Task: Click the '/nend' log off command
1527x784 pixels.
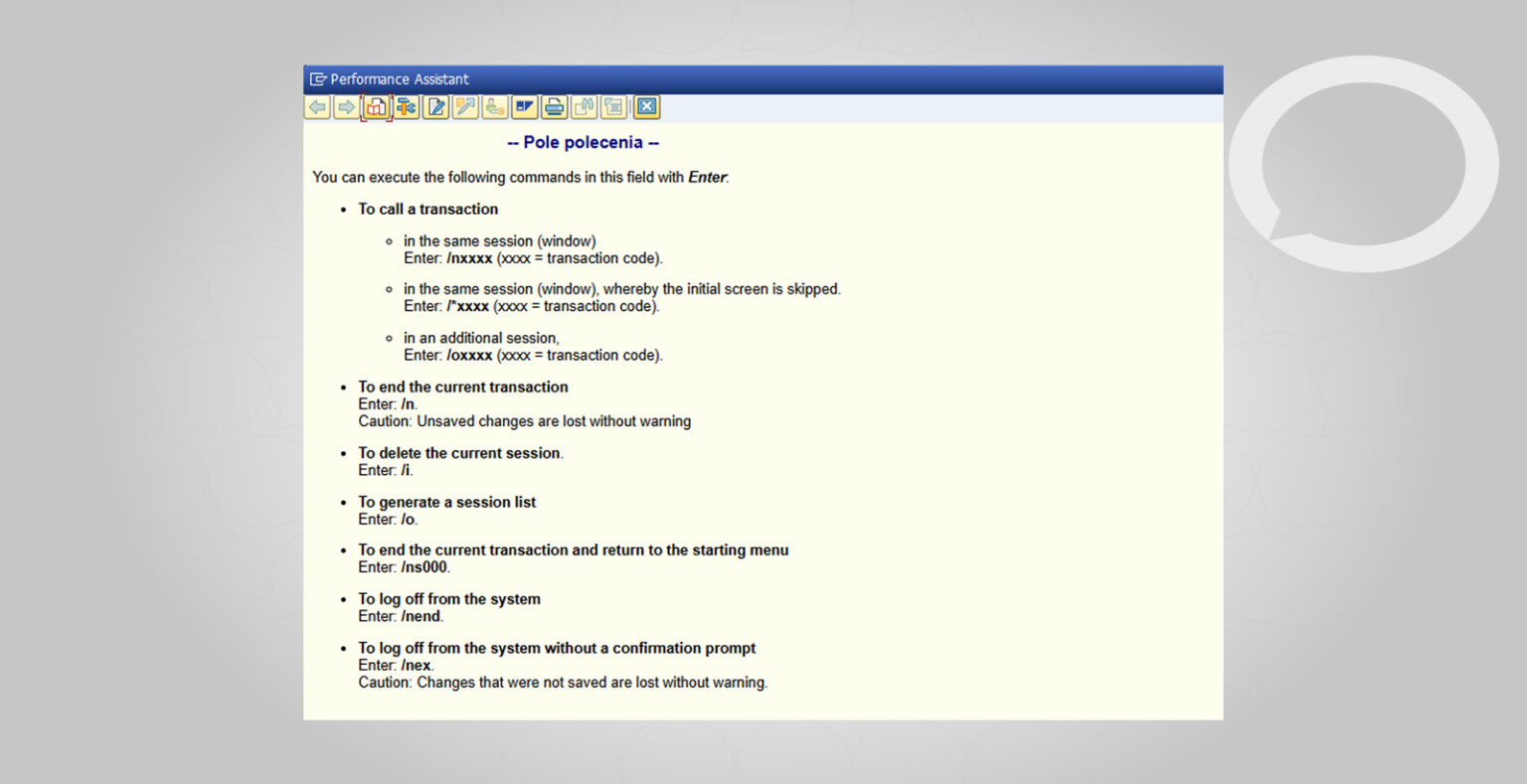Action: pyautogui.click(x=422, y=616)
